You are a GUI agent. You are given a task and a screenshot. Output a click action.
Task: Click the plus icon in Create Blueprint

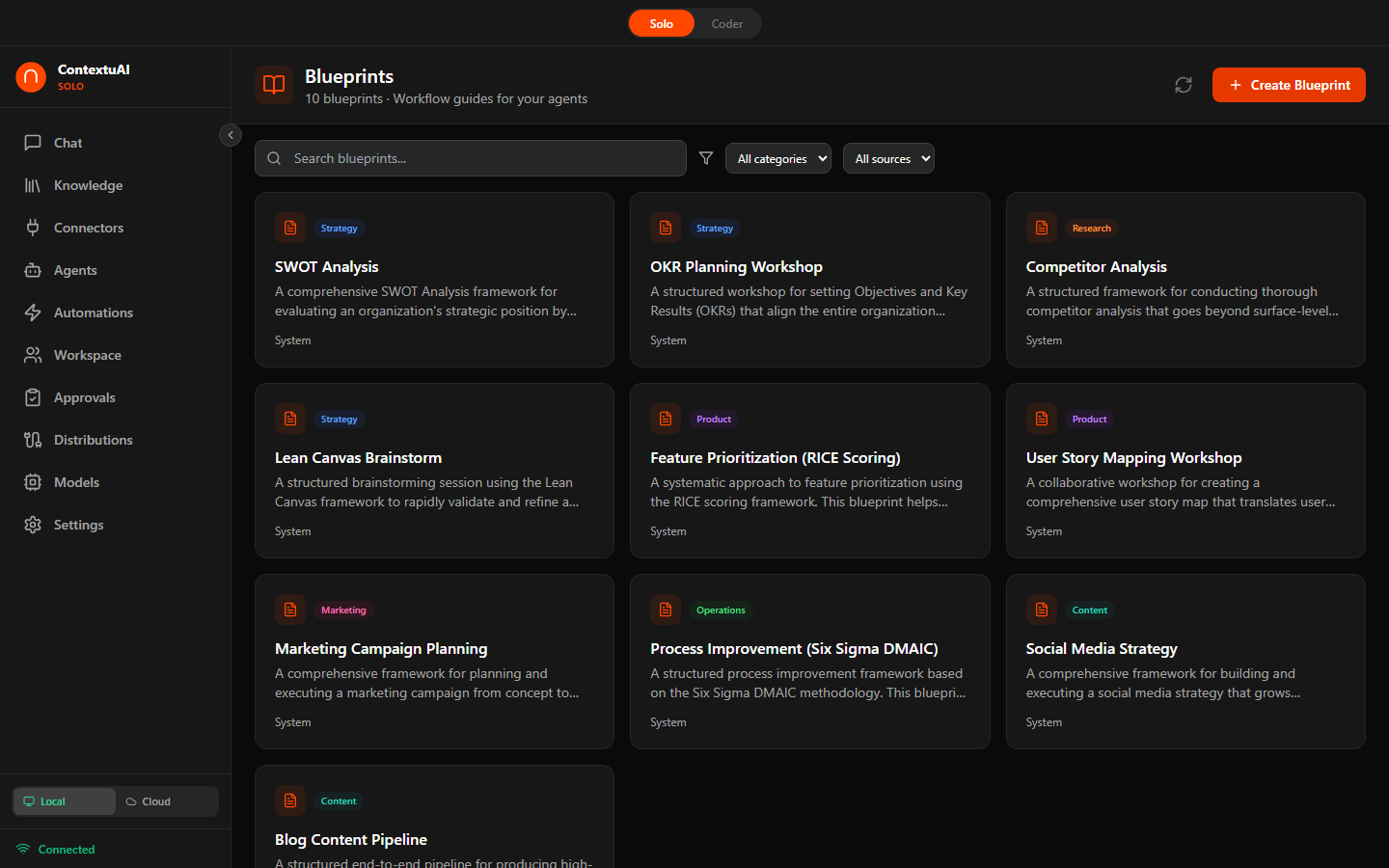1236,85
